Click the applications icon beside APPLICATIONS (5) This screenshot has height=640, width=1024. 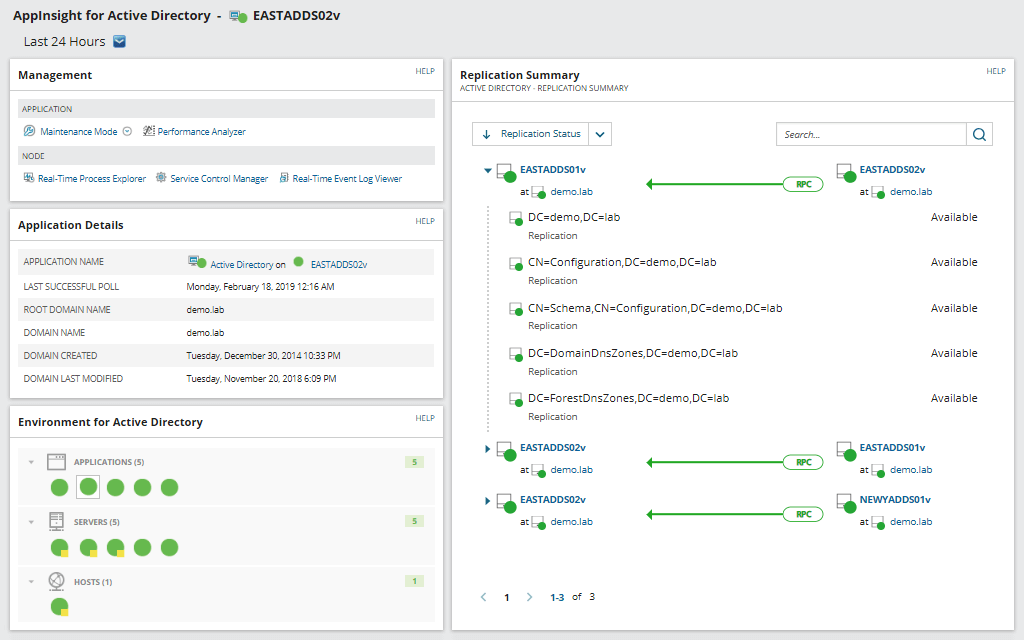point(56,461)
